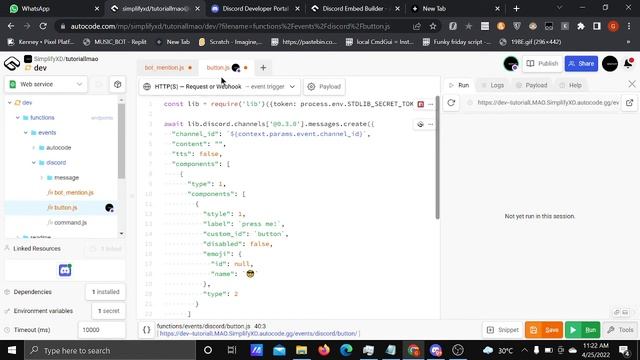
Task: Click the red secret token warning icon
Action: click(421, 104)
